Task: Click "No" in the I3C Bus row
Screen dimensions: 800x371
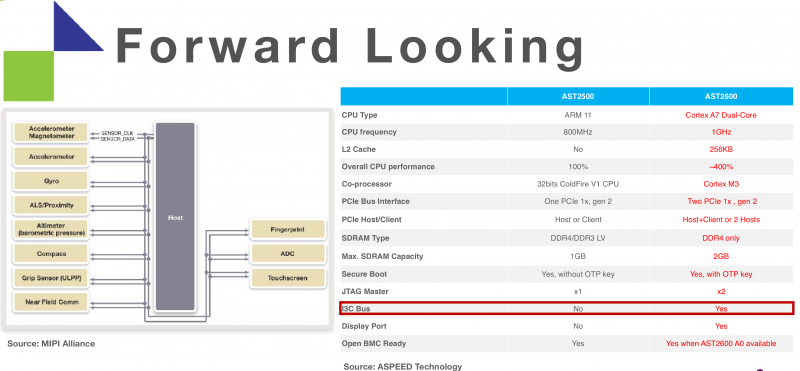Action: click(x=578, y=309)
